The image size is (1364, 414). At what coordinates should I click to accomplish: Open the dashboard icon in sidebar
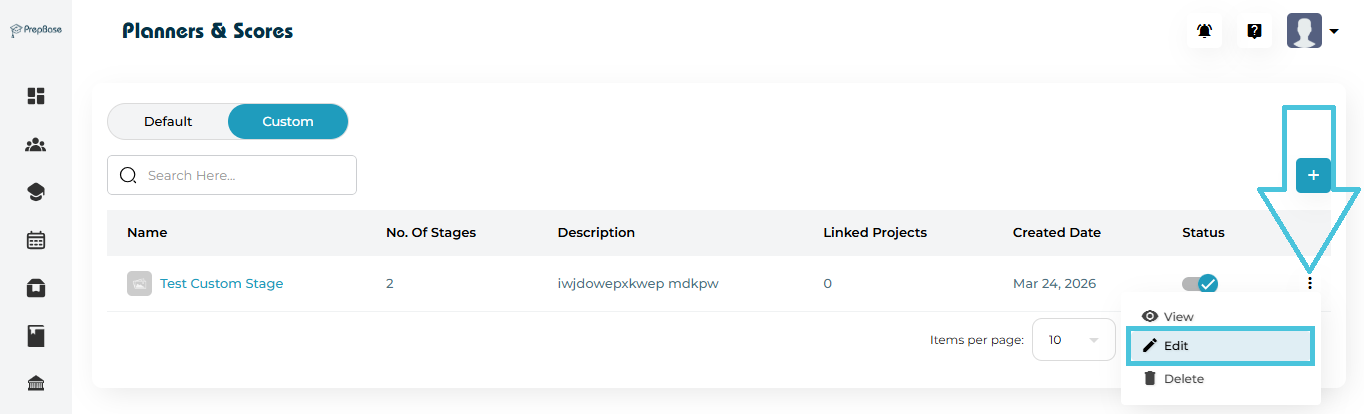click(36, 96)
